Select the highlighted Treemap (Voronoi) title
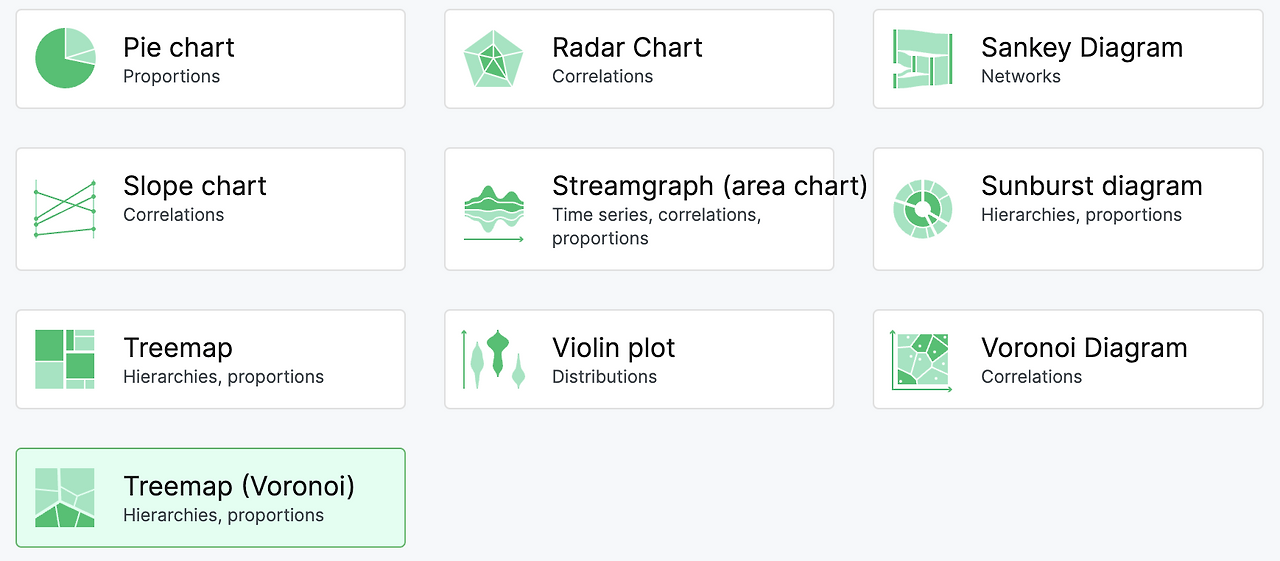Screen dimensions: 1280x561 239,486
